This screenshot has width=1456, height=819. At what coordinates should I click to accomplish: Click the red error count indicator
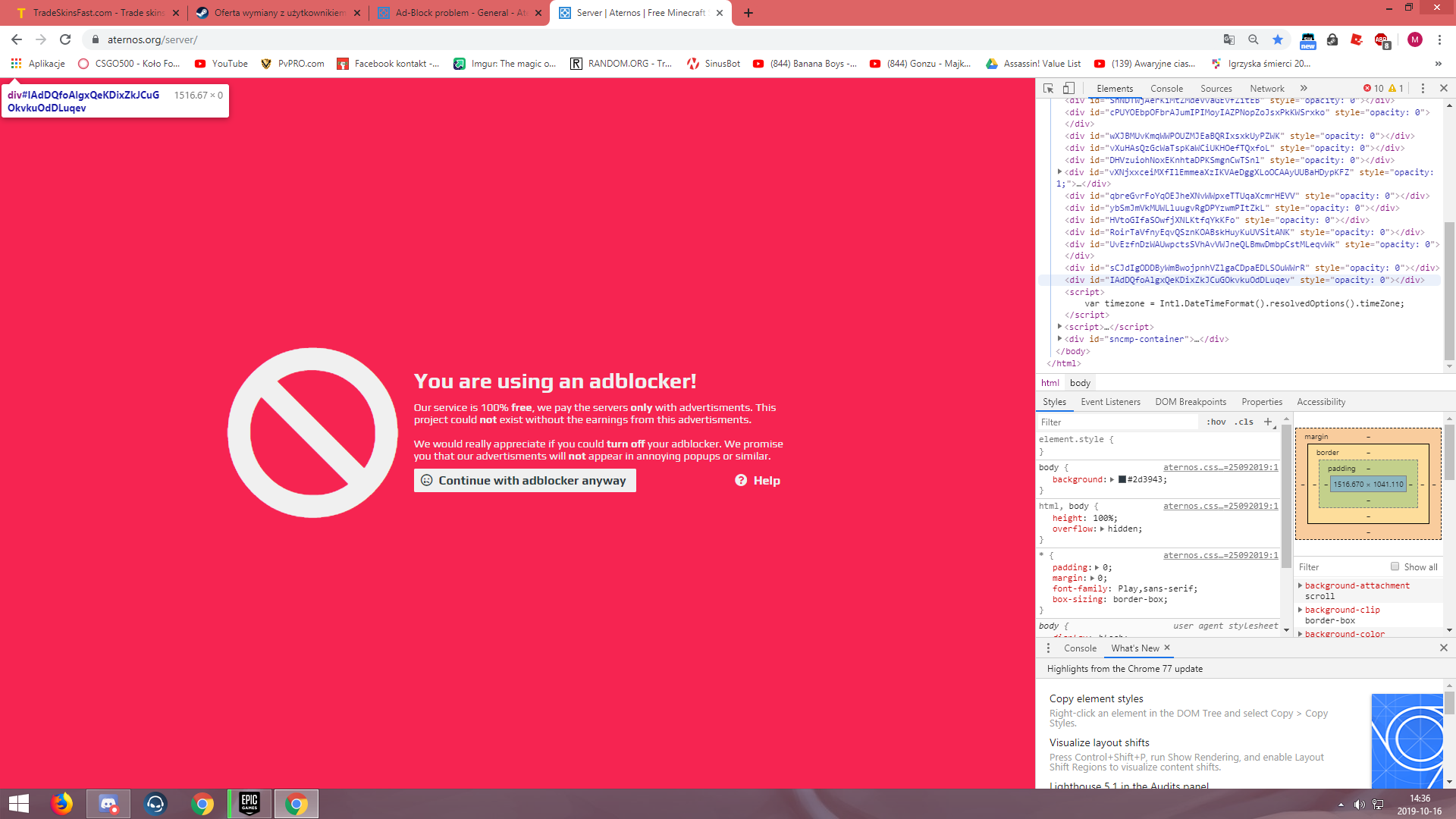coord(1373,88)
